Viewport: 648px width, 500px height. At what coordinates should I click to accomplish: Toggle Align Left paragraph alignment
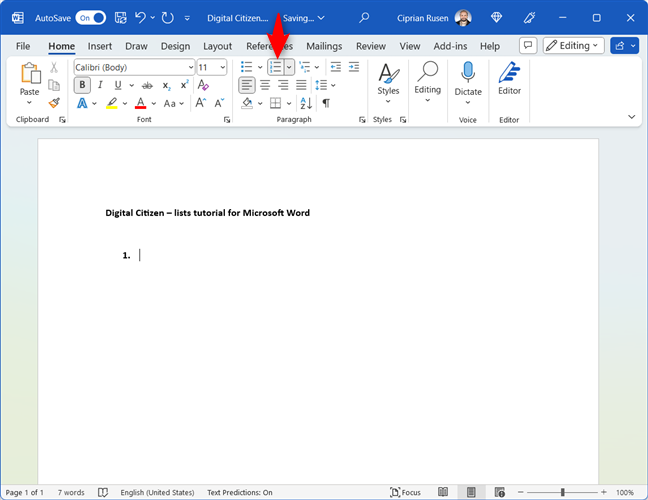[247, 85]
